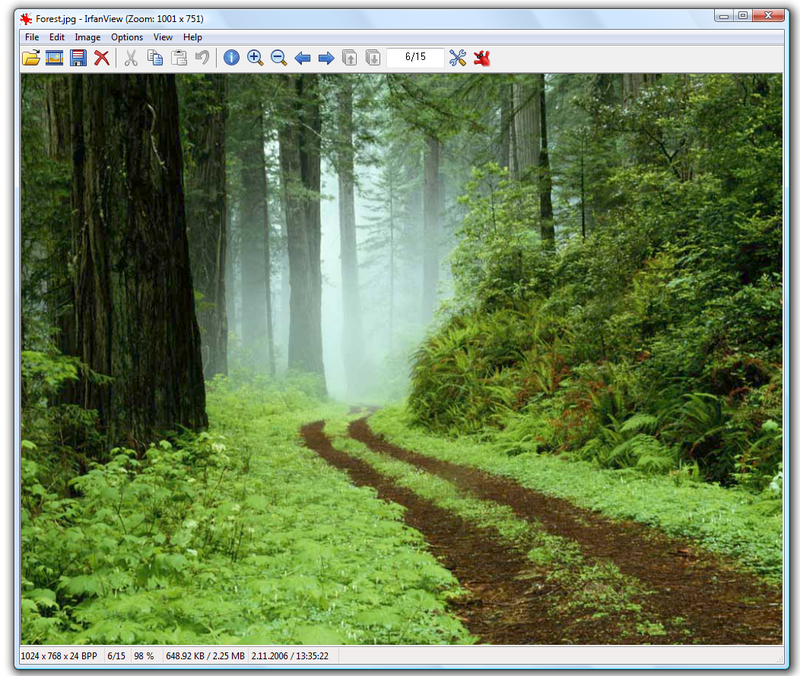The image size is (800, 676).
Task: Click the Paste clipboard icon
Action: pos(179,58)
